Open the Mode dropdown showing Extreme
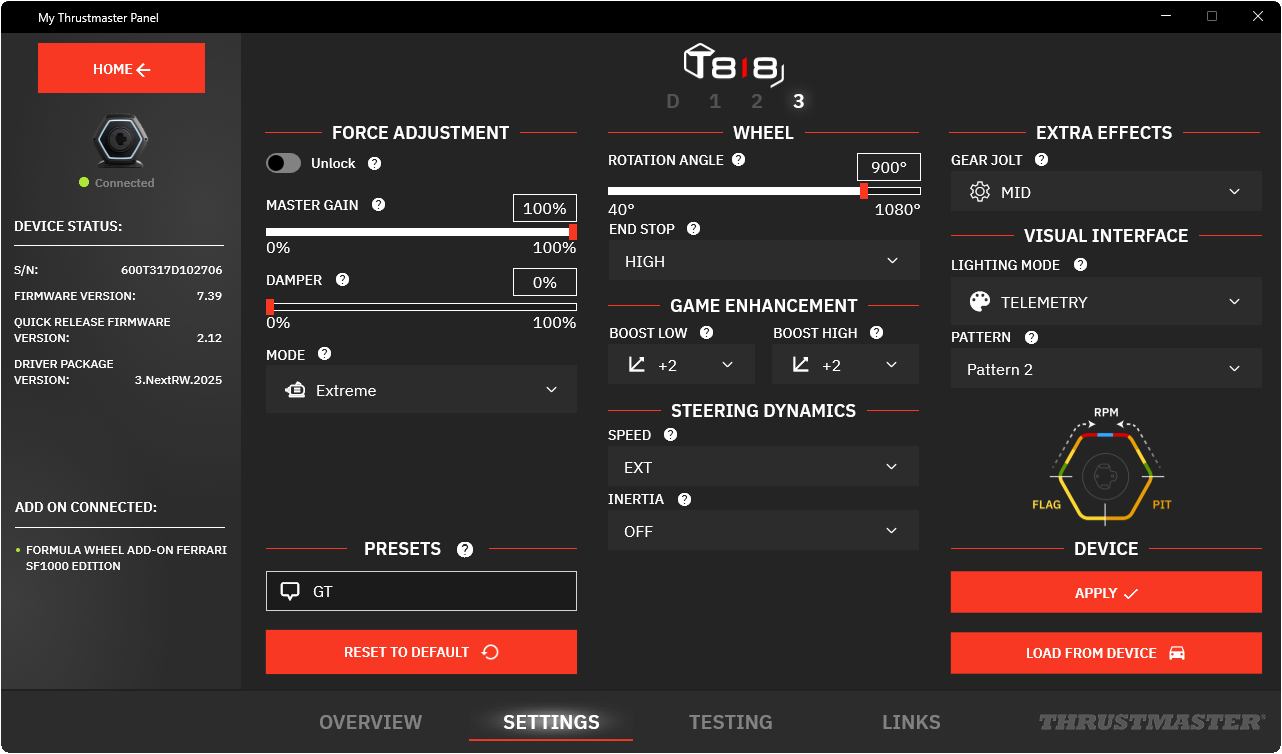 coord(421,390)
